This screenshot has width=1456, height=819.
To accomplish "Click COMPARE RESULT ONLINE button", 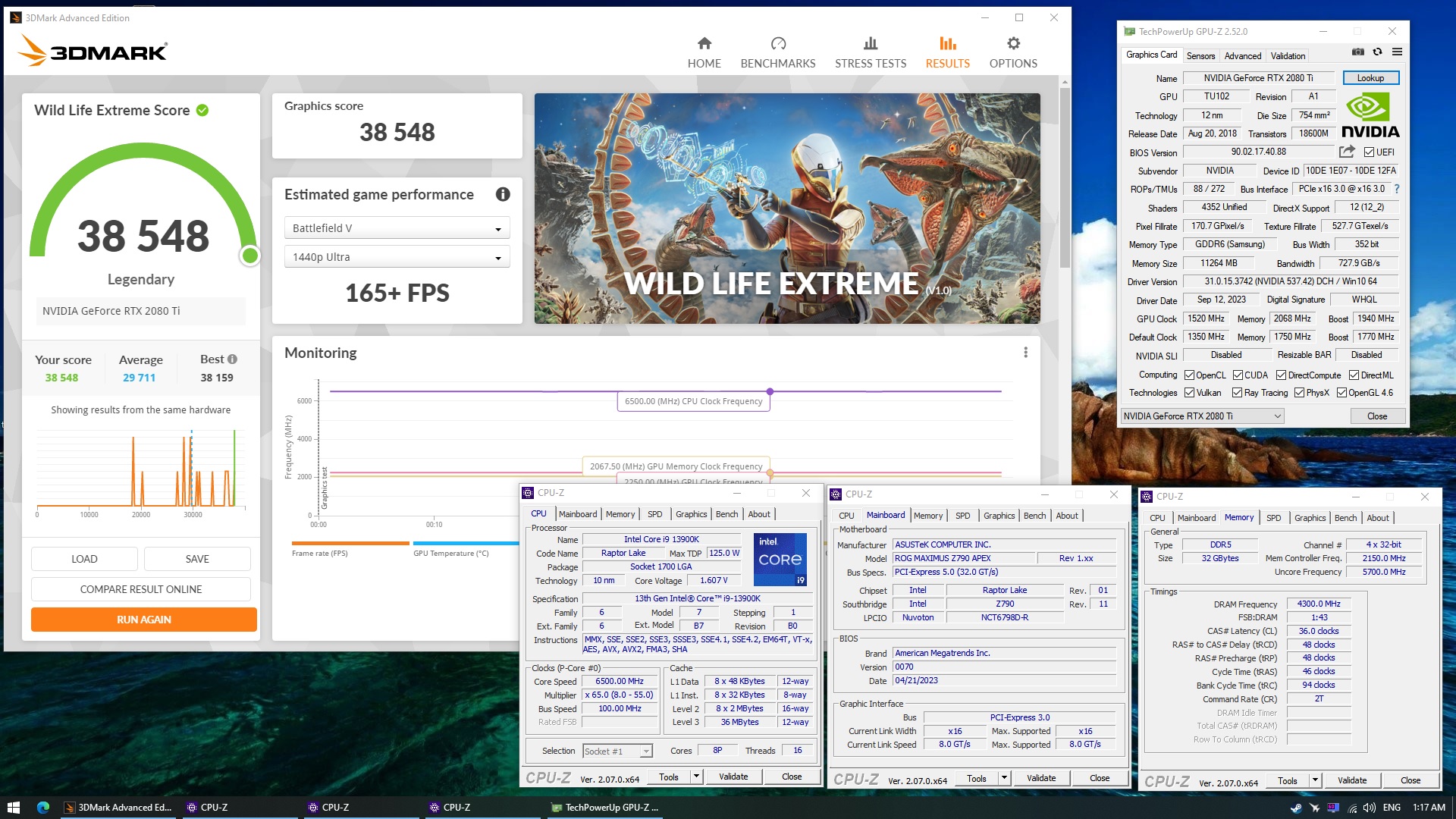I will 141,589.
